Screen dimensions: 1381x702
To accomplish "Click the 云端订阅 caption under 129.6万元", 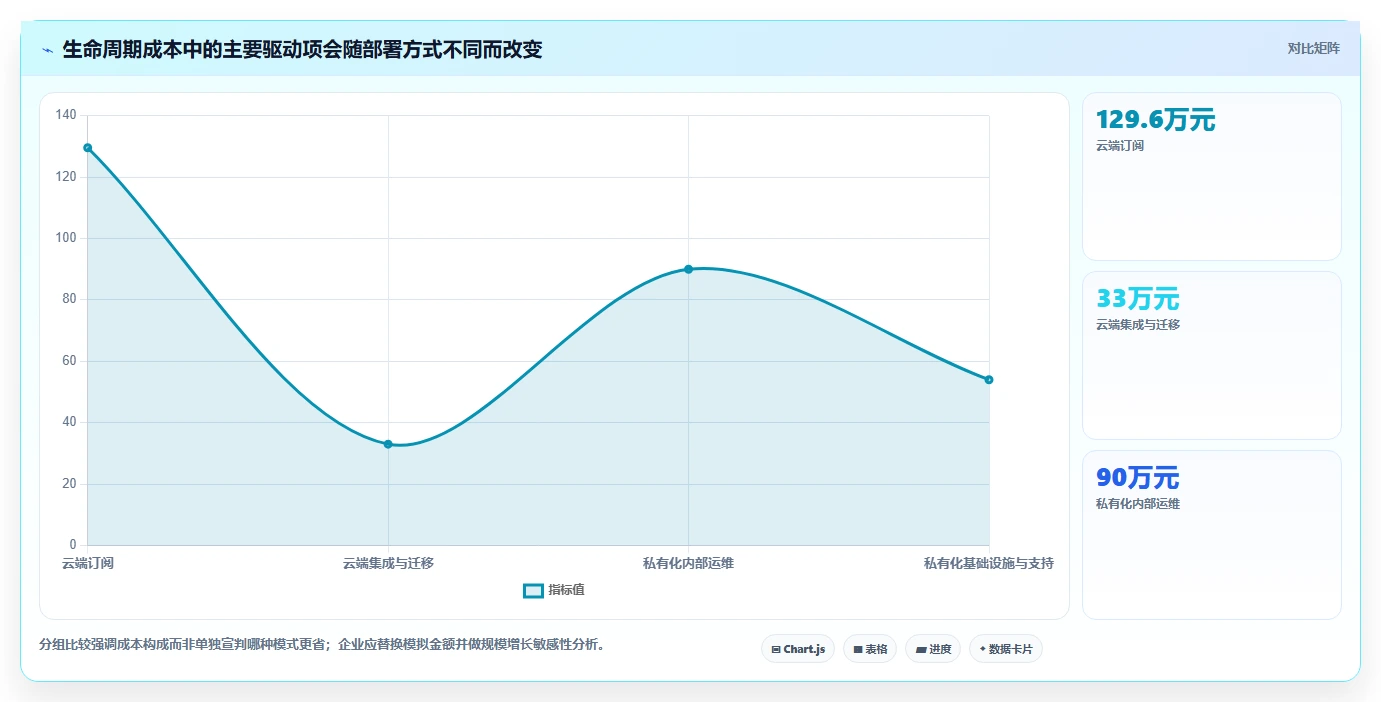I will click(x=1120, y=146).
